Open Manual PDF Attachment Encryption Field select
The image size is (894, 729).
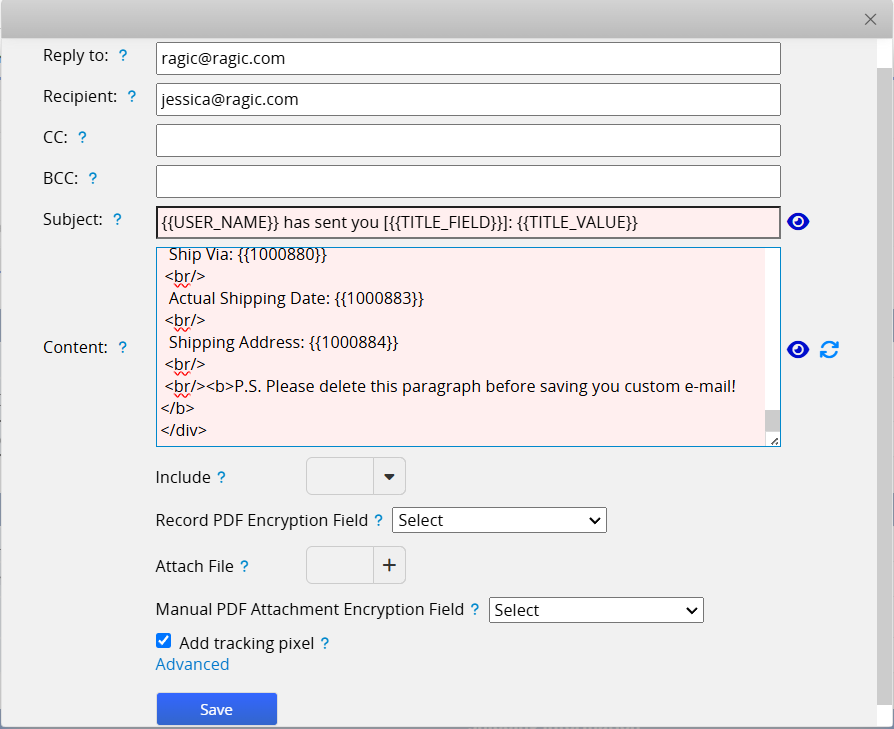click(596, 610)
